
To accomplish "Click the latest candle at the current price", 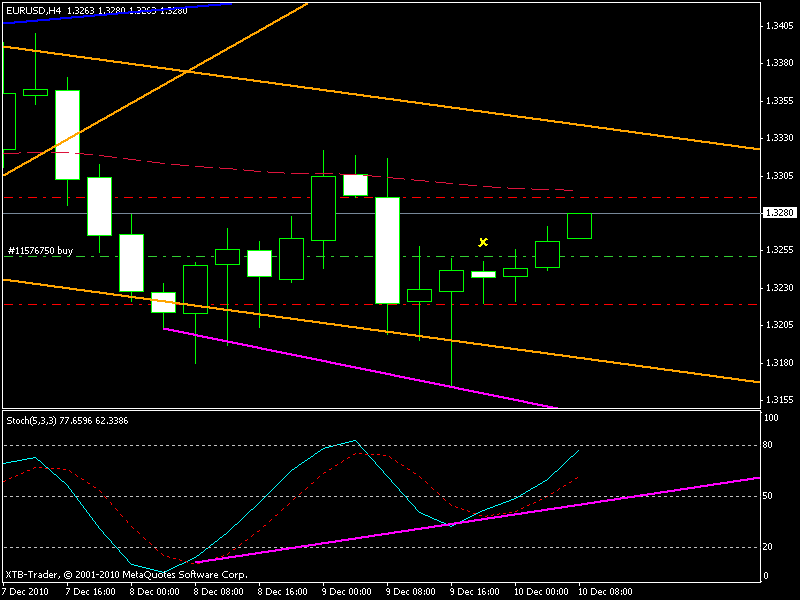I will (x=580, y=226).
